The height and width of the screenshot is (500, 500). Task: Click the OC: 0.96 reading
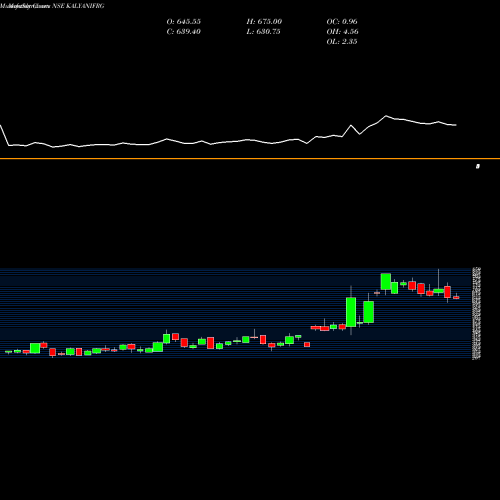tap(342, 22)
